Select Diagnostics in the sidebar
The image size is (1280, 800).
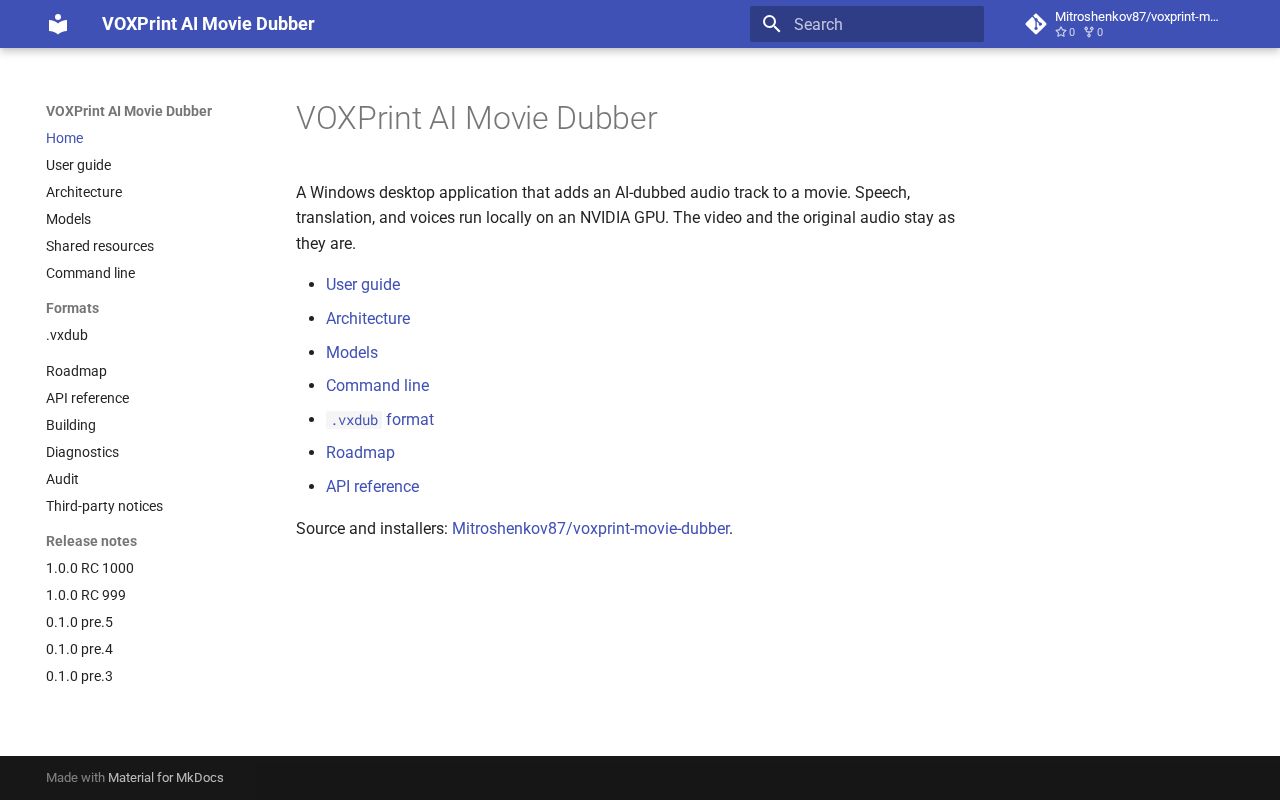(82, 452)
